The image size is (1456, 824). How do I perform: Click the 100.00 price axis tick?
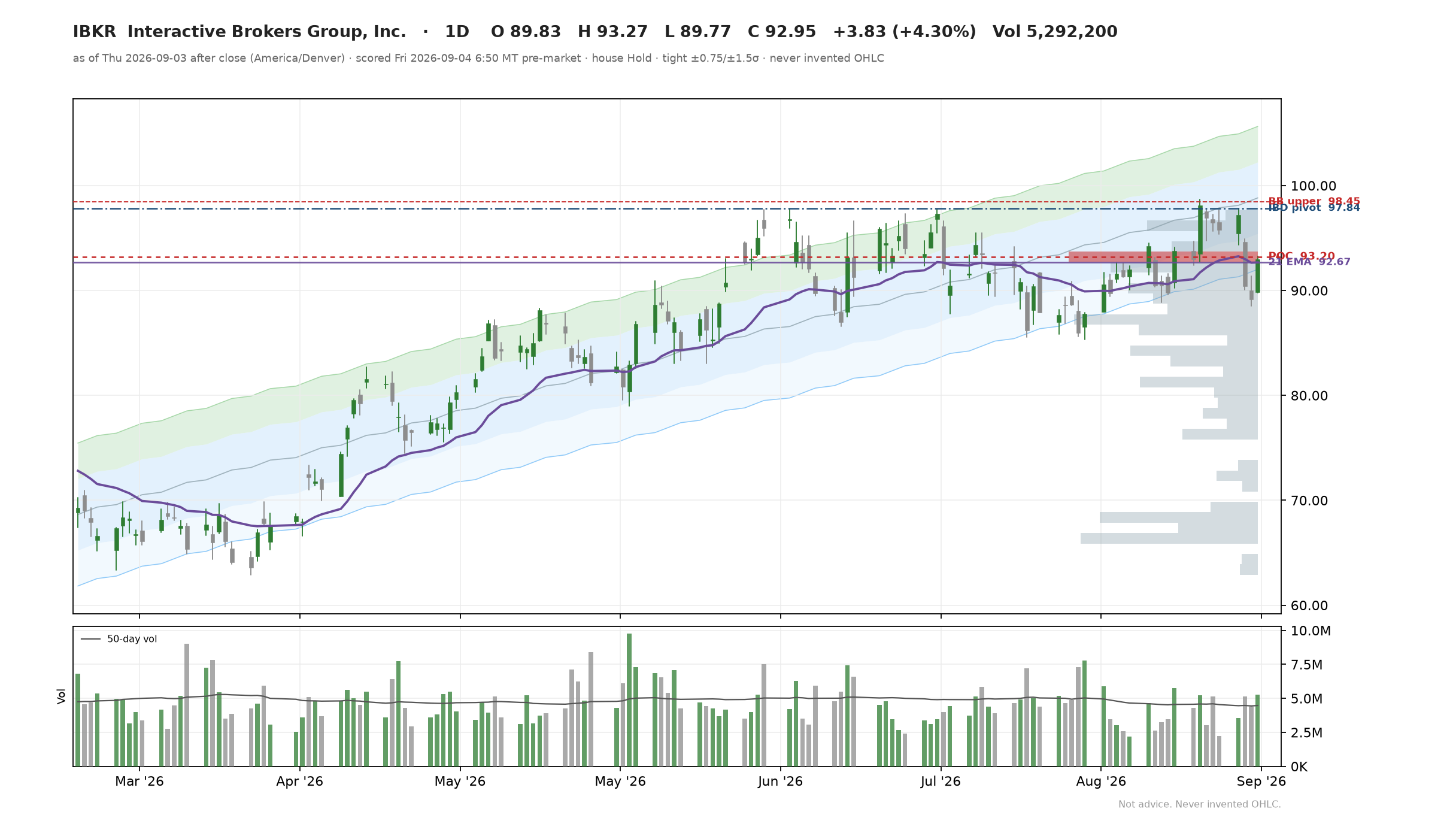tap(1313, 186)
